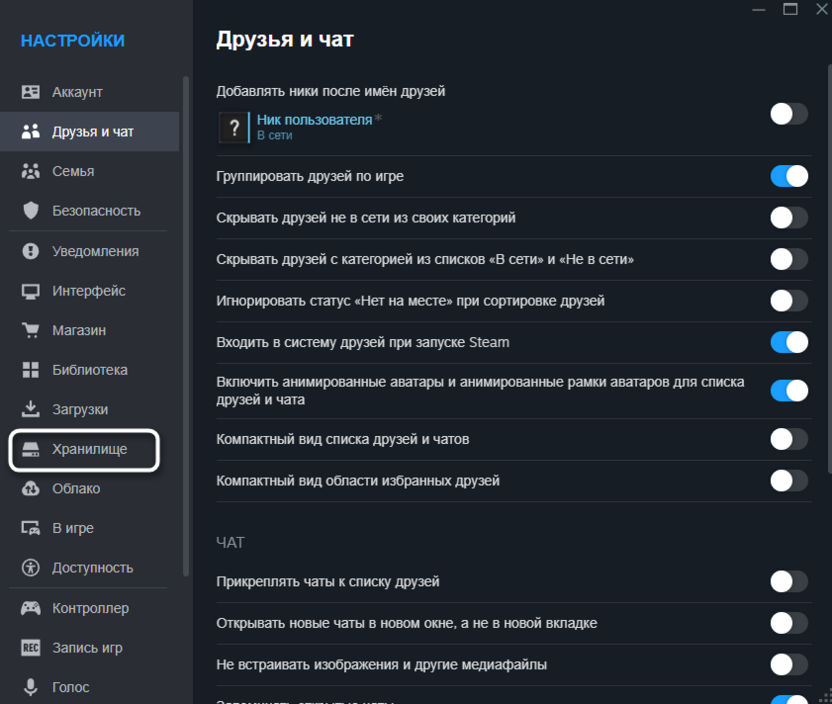Click the Облако cloud icon
This screenshot has height=704, width=832.
(30, 489)
